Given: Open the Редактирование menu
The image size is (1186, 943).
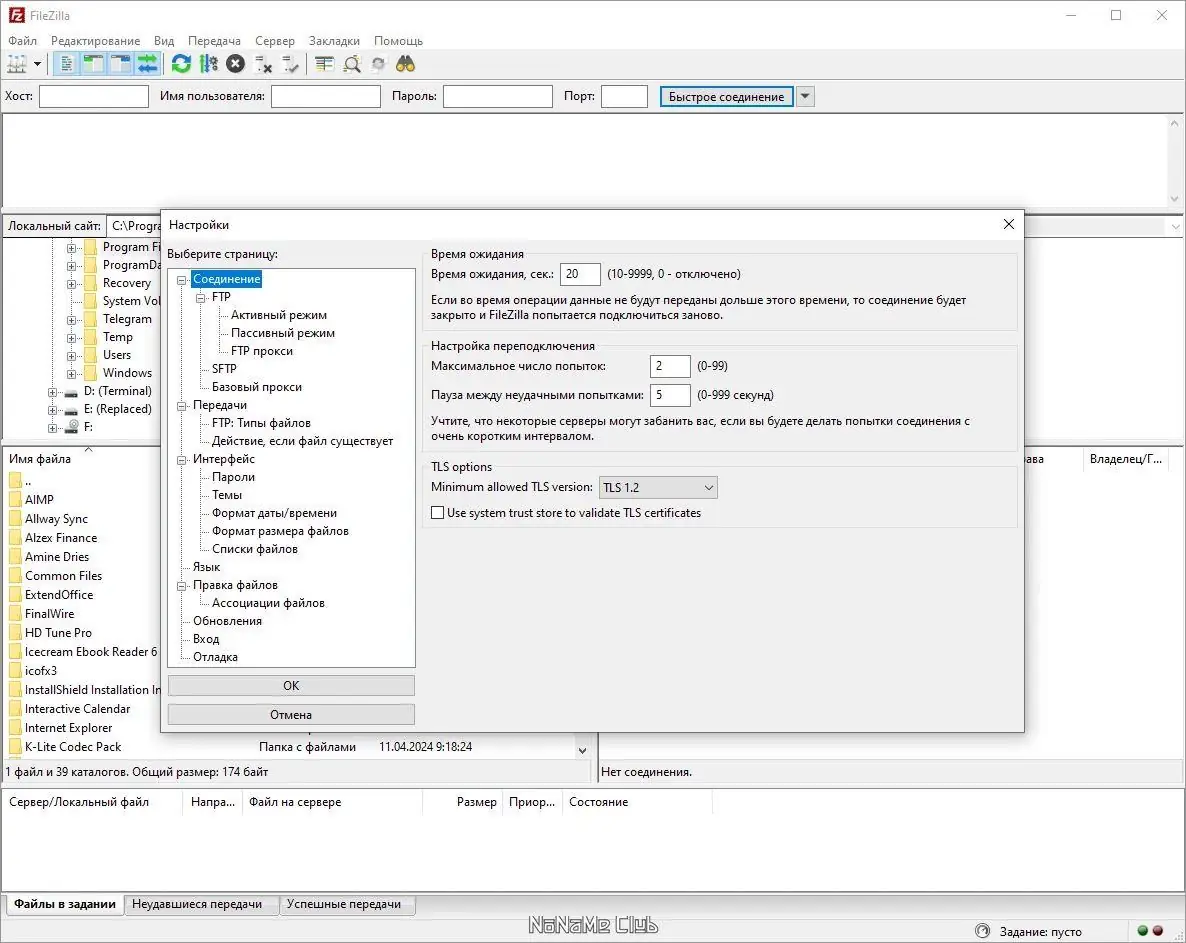Looking at the screenshot, I should 95,41.
